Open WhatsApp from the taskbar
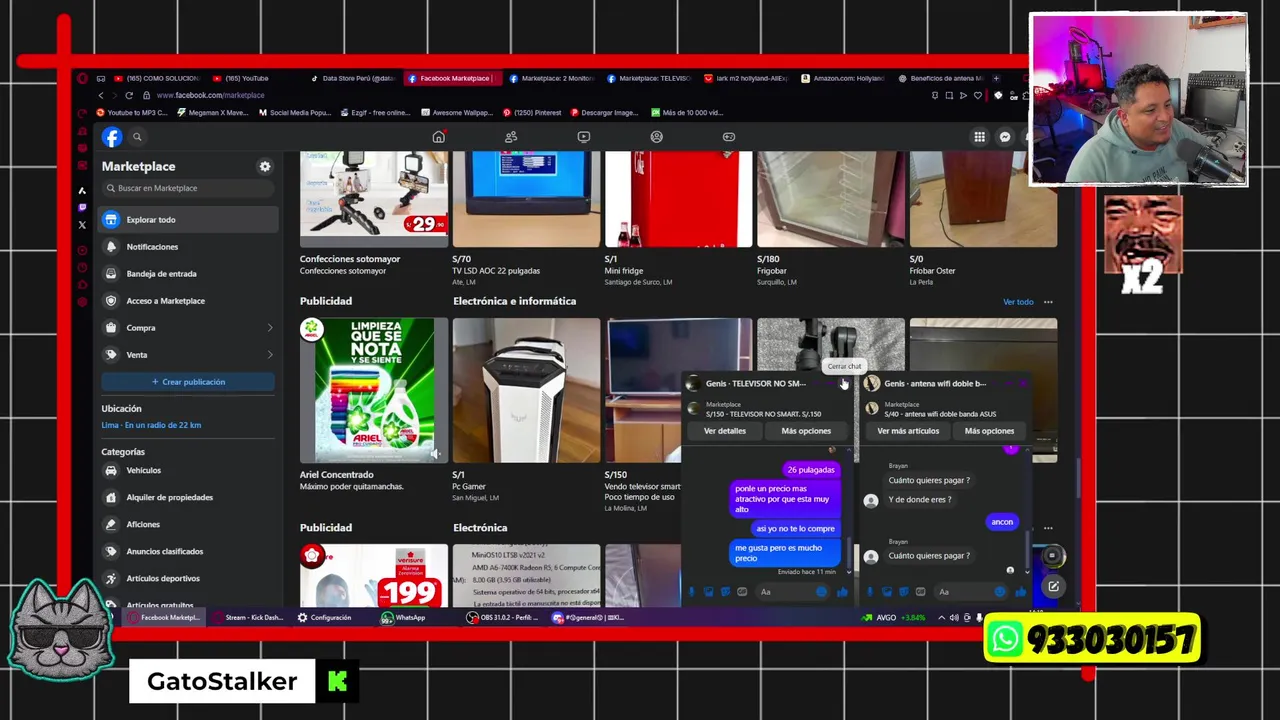This screenshot has height=720, width=1280. pyautogui.click(x=403, y=618)
